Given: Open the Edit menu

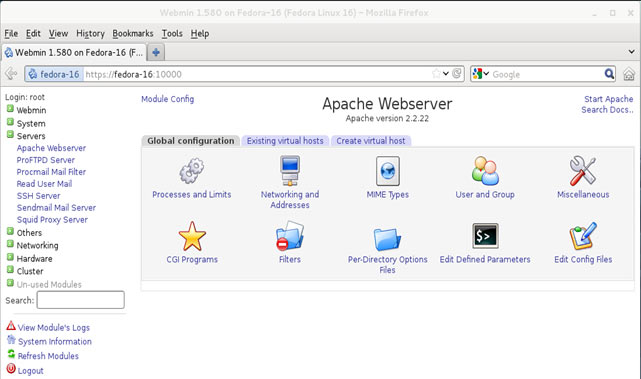Looking at the screenshot, I should (33, 34).
